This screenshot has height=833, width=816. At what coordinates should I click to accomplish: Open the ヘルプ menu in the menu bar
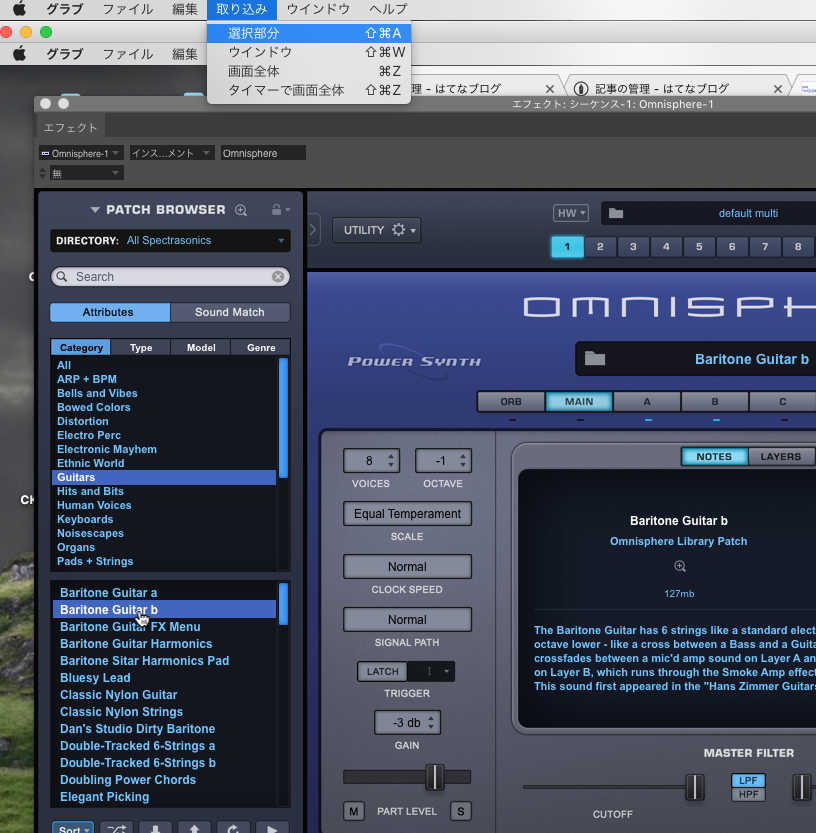point(388,9)
